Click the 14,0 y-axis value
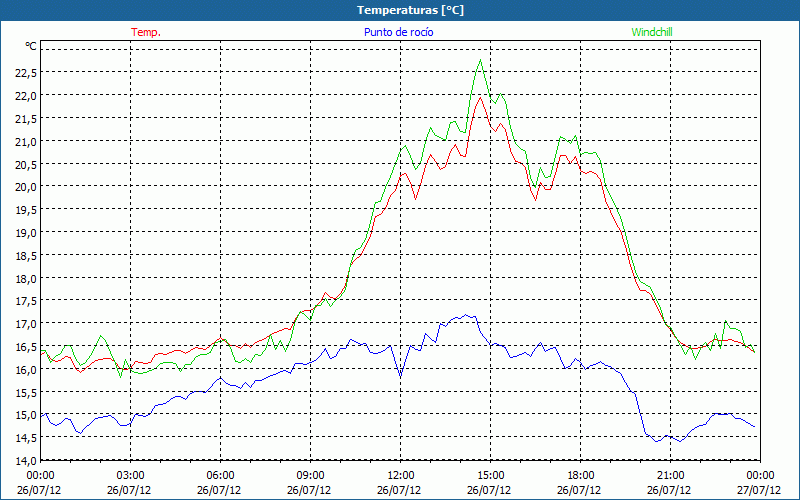The image size is (800, 500). click(26, 461)
